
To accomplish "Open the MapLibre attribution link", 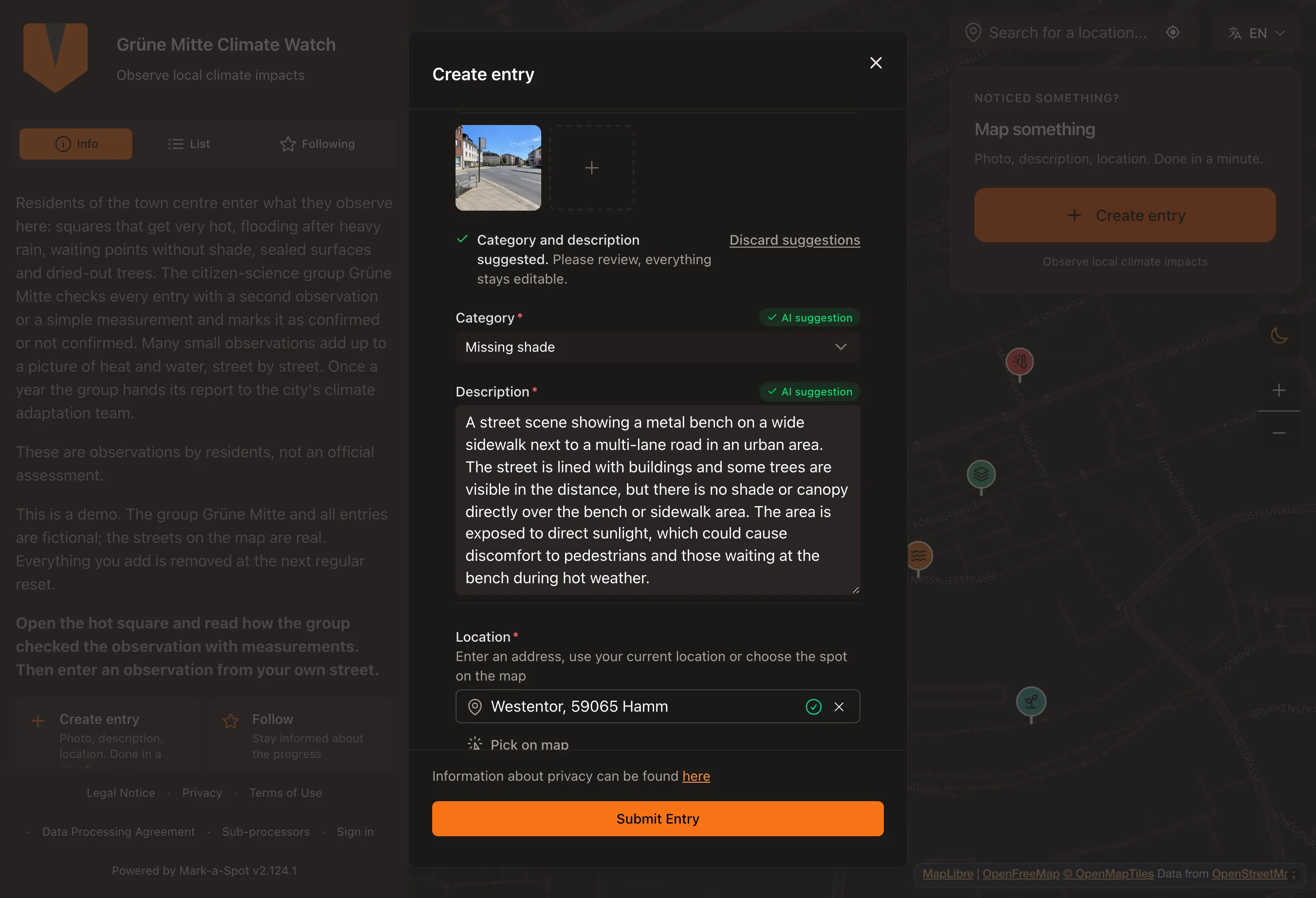I will (x=948, y=873).
